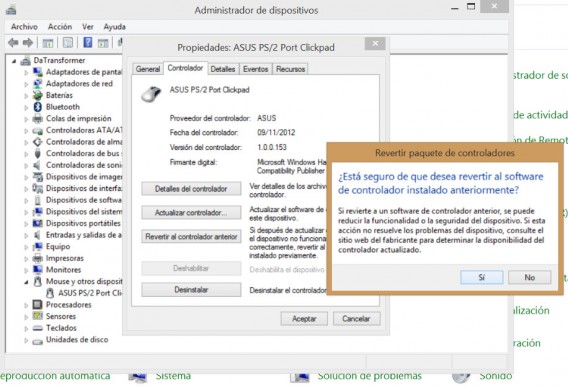Expand the Procesadores node arrow
Viewport: 568px width, 388px height.
(26, 305)
